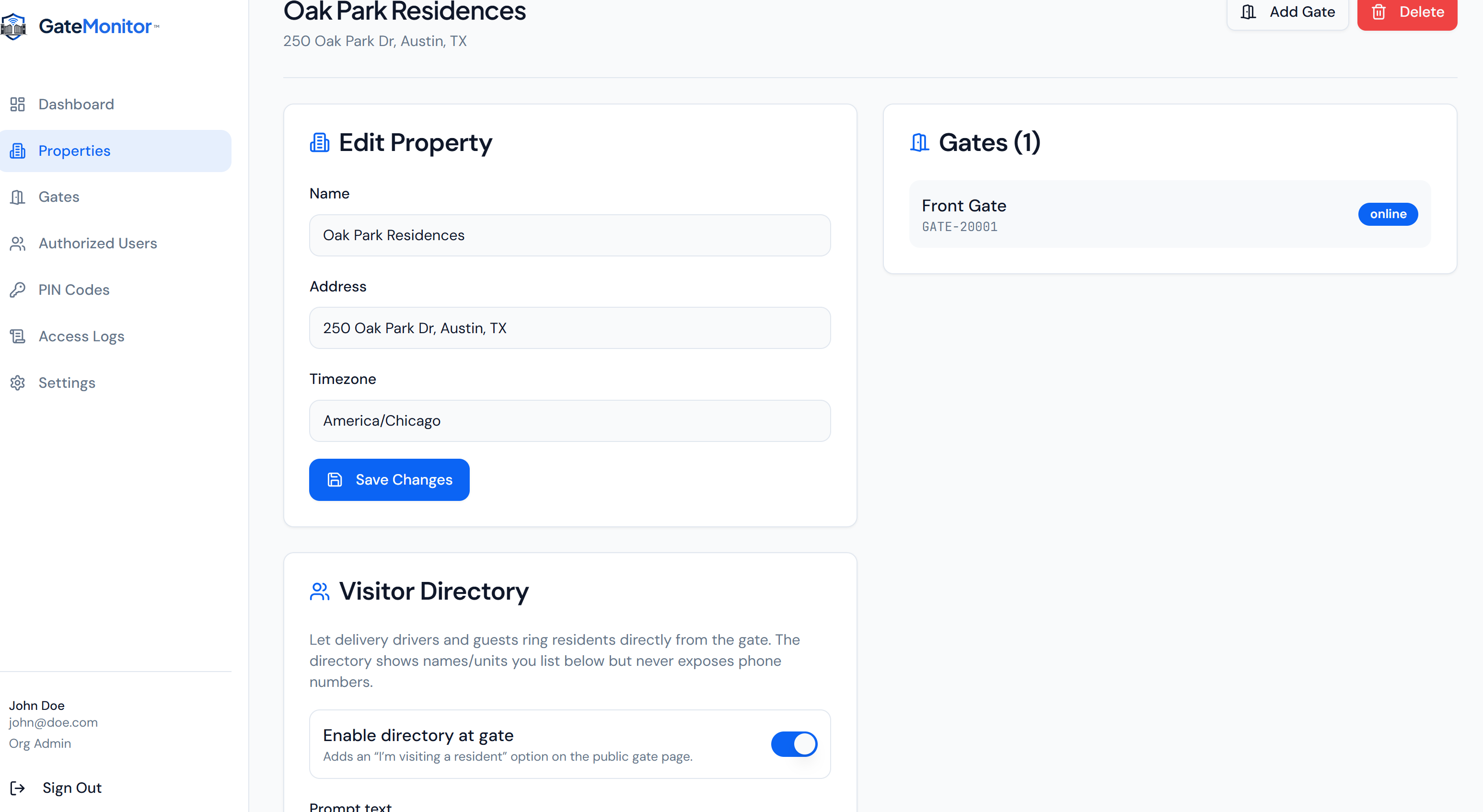Click the john@doe.com email text
The width and height of the screenshot is (1483, 812).
point(54,723)
